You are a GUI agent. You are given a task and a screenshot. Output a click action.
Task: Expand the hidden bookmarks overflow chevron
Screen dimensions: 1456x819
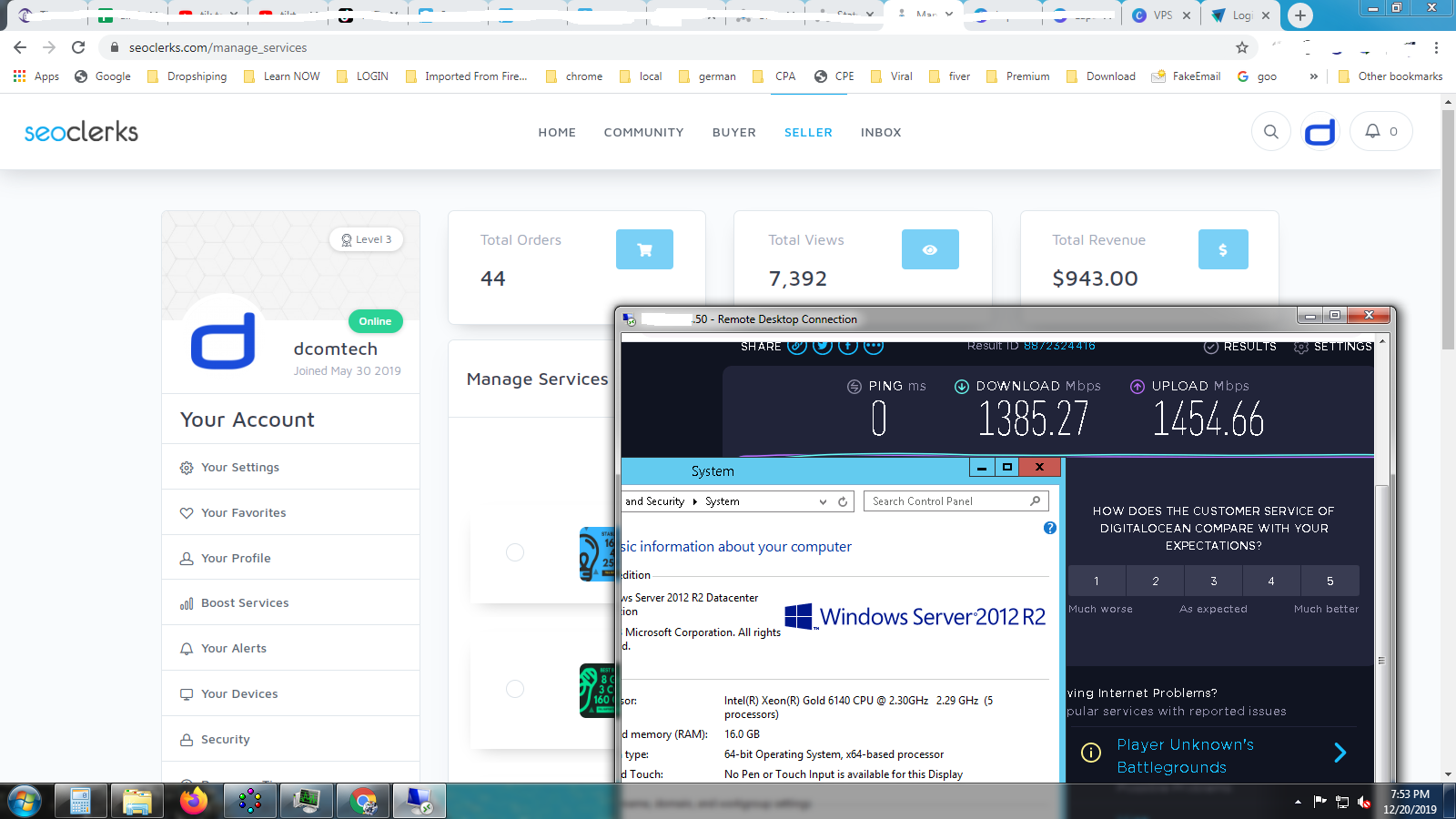1313,76
